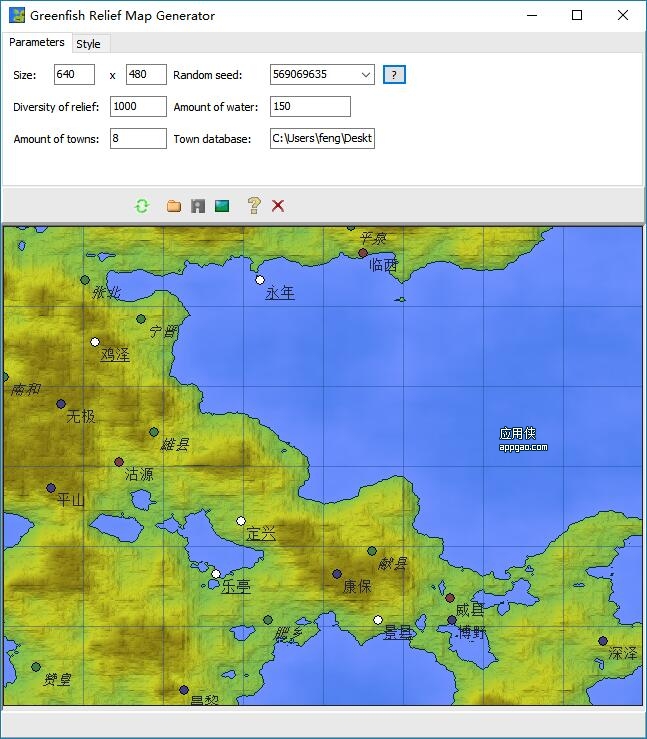This screenshot has height=739, width=647.
Task: Click the town label 平山 on map
Action: [x=71, y=499]
